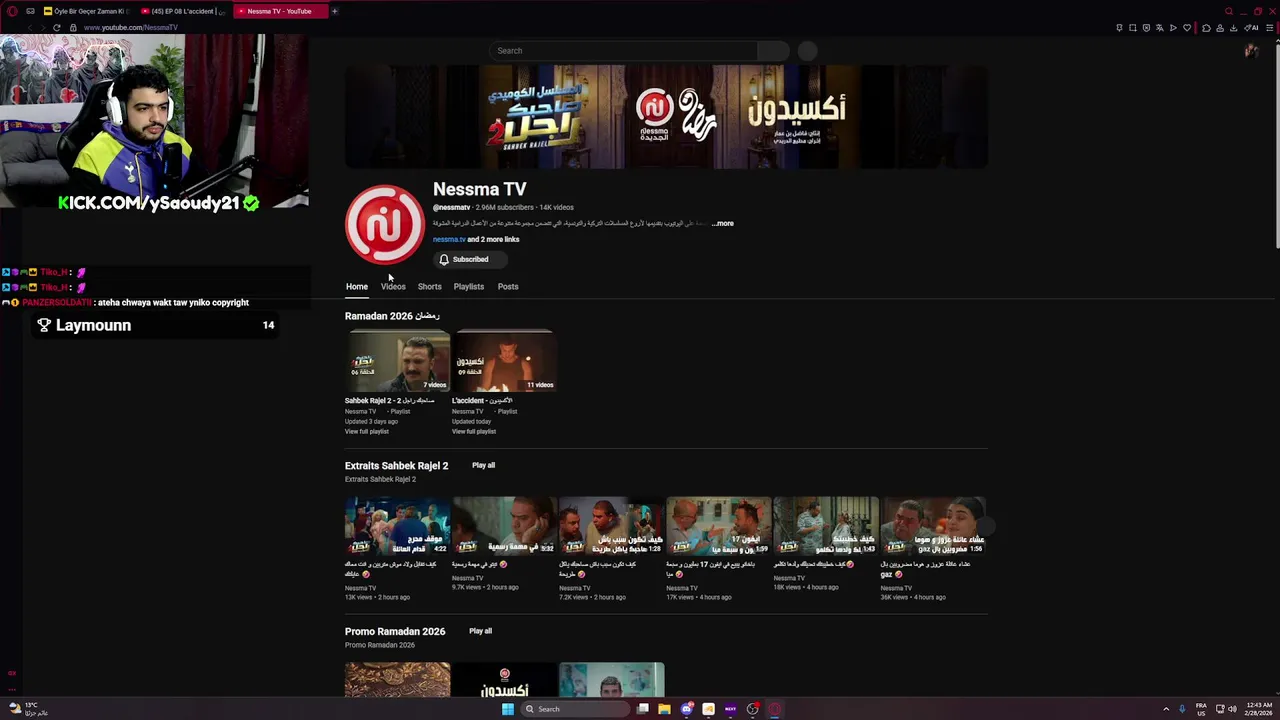The height and width of the screenshot is (720, 1280).
Task: Click the snapshot capture icon in address bar
Action: coord(1133,28)
